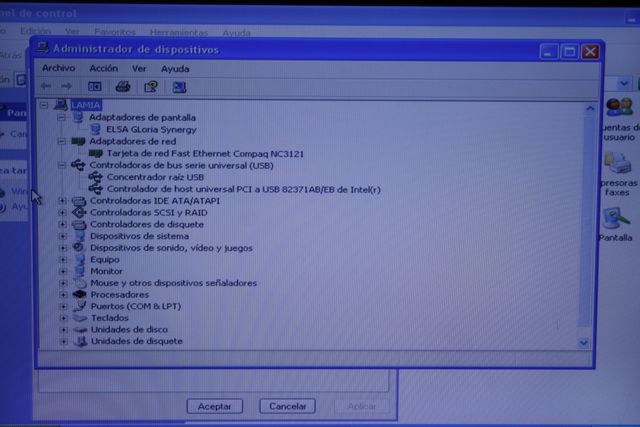The height and width of the screenshot is (427, 640).
Task: Expand Puertos (COM & LPT) node
Action: 64,306
